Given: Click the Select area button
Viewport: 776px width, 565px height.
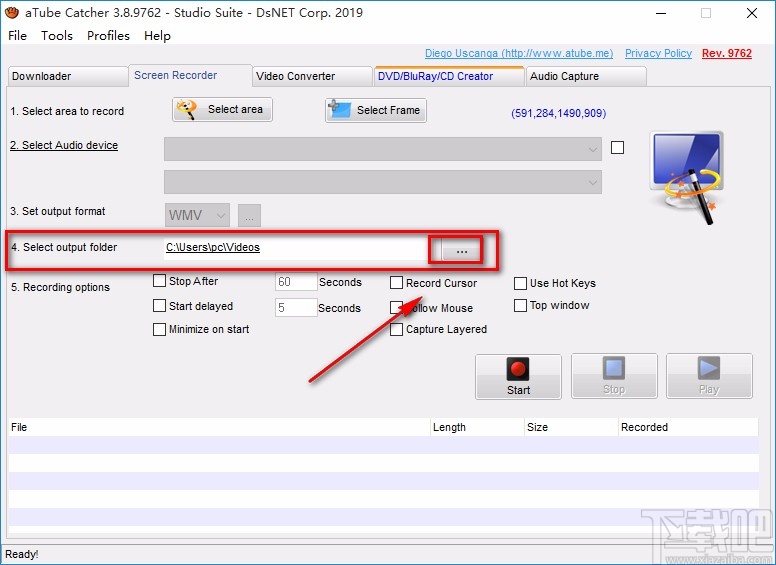Looking at the screenshot, I should click(222, 110).
